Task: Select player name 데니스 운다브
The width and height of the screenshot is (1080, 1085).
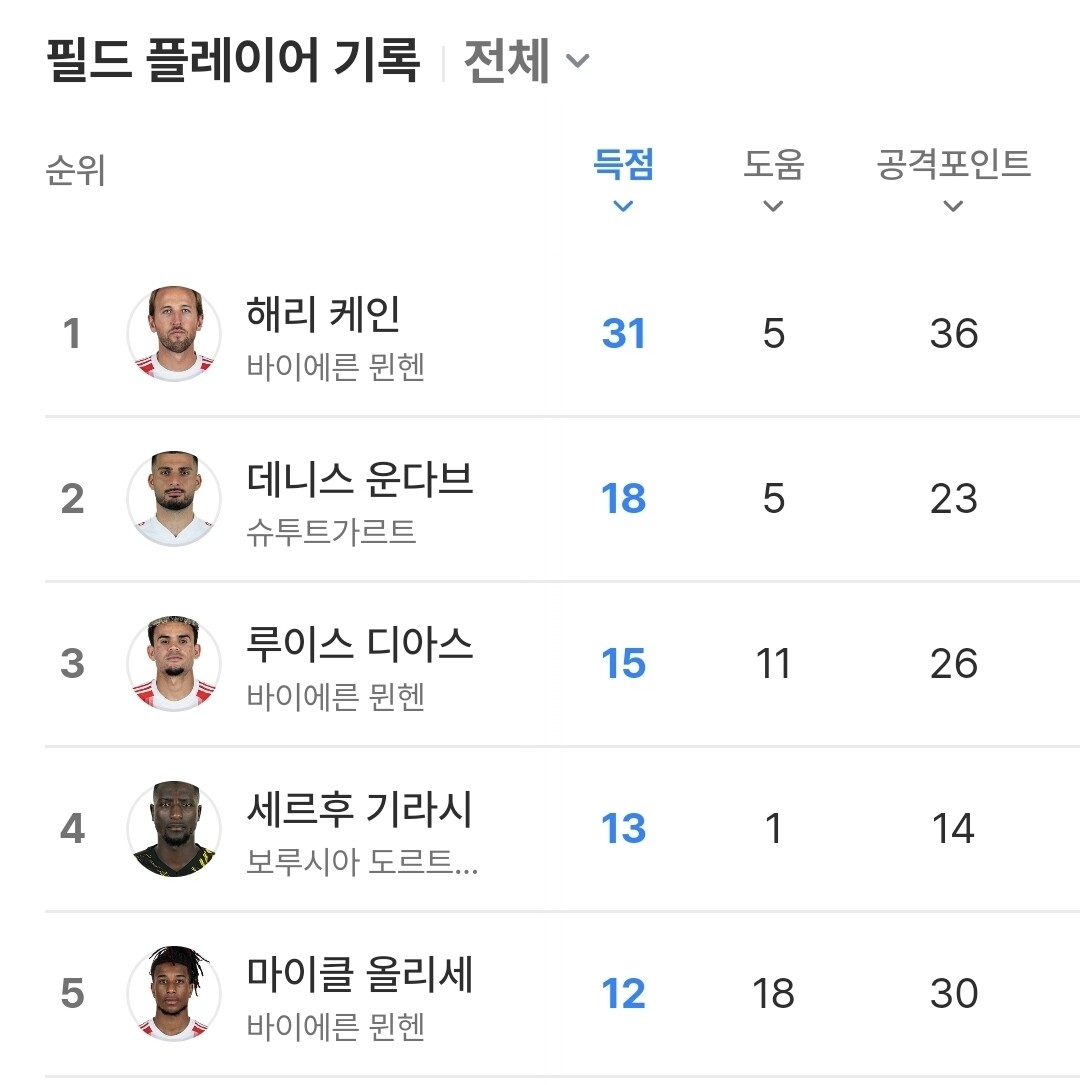Action: coord(360,479)
